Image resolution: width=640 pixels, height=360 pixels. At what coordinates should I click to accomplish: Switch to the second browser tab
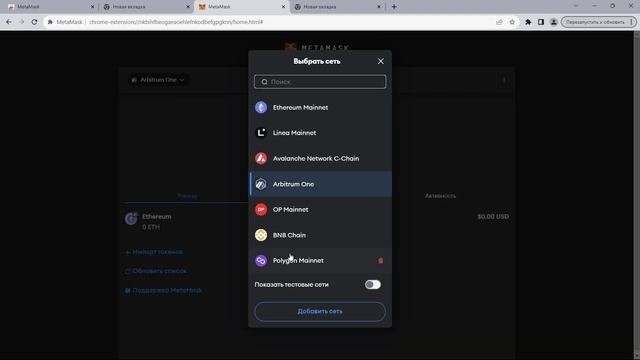coord(146,7)
